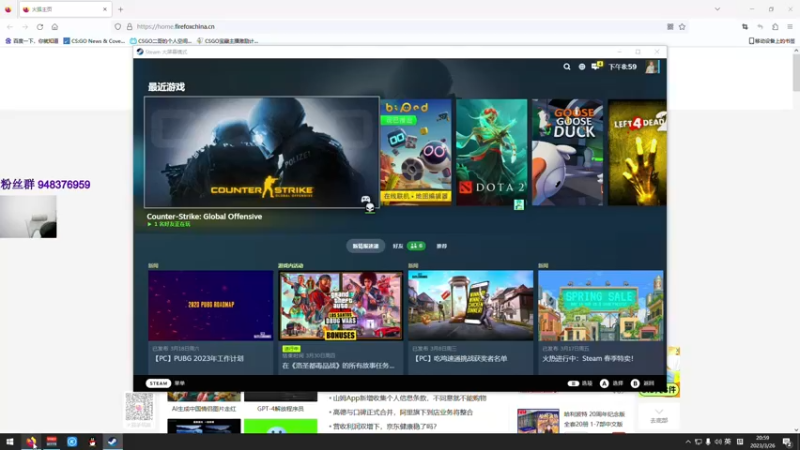Select the 新增内容 (What's New) tab
This screenshot has height=450, width=800.
click(366, 246)
